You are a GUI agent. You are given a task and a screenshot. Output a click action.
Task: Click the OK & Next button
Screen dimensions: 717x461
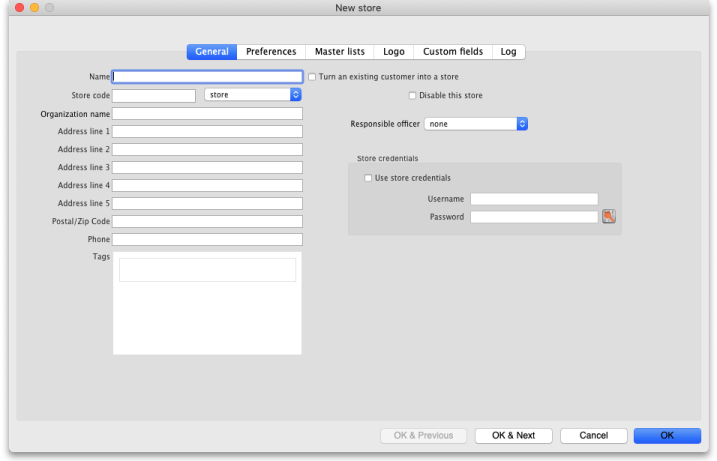coord(512,436)
